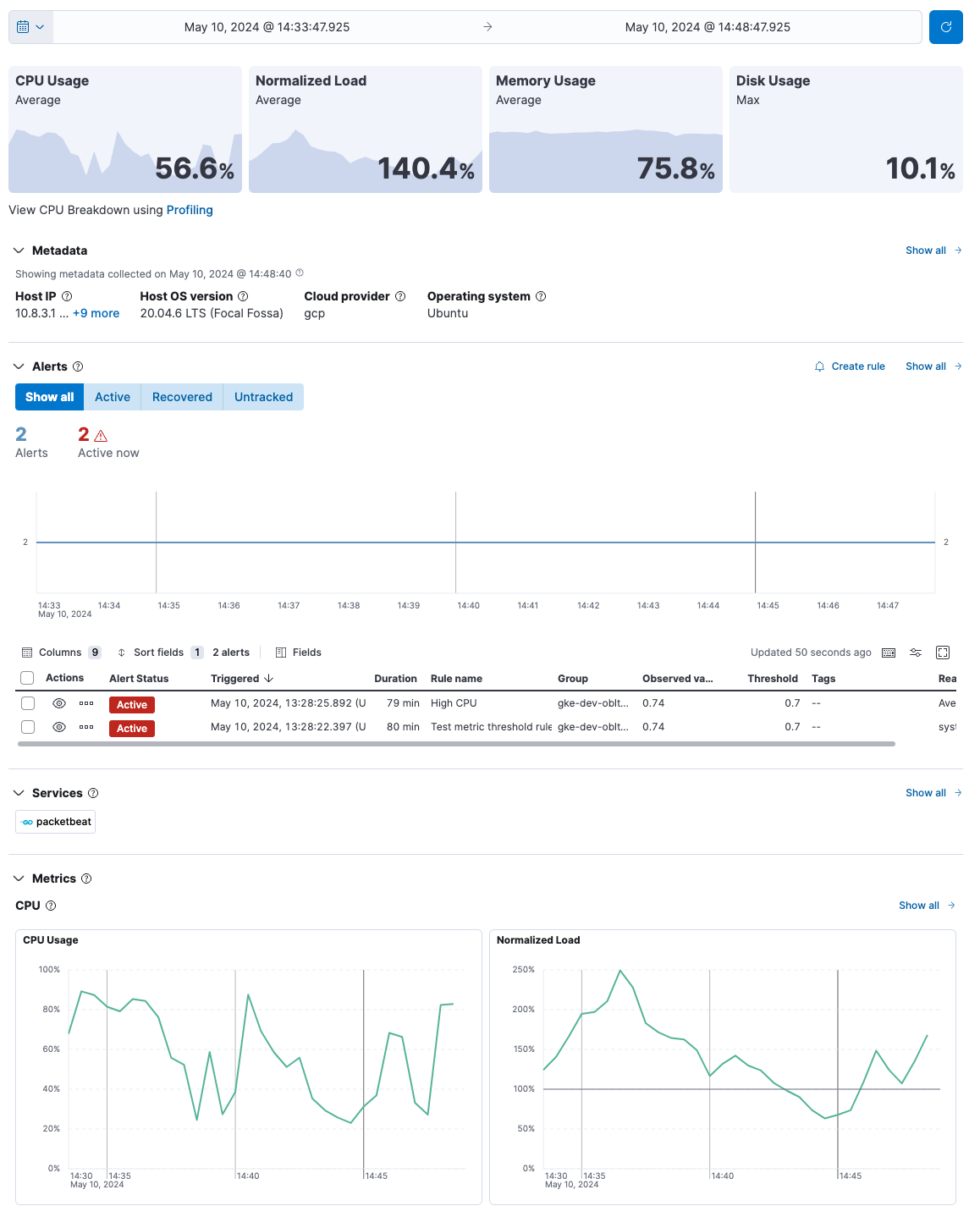Click the Group column header
Viewport: 980px width, 1217px height.
573,679
